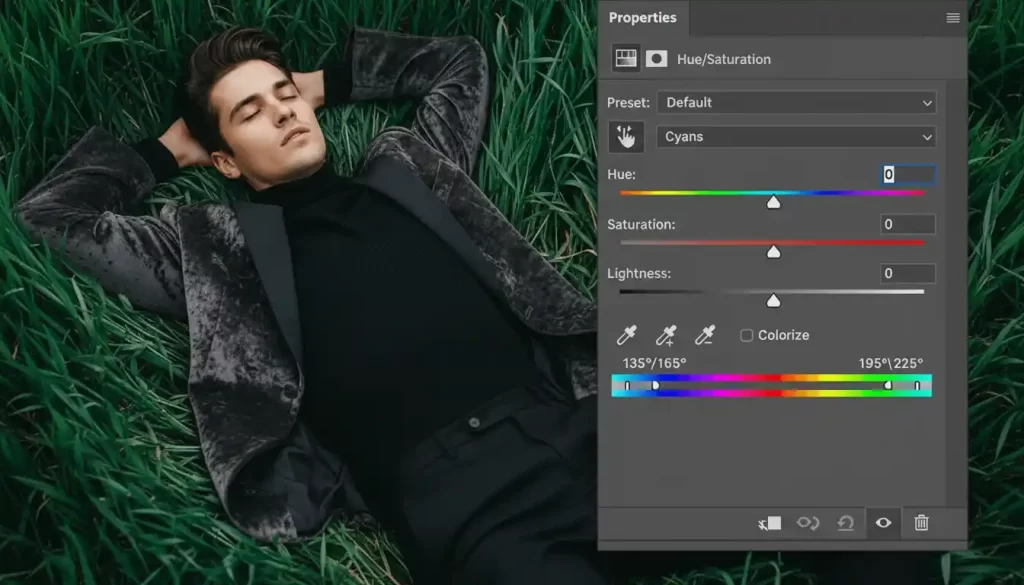Click the color range spectrum bar
1024x585 pixels.
(x=772, y=384)
